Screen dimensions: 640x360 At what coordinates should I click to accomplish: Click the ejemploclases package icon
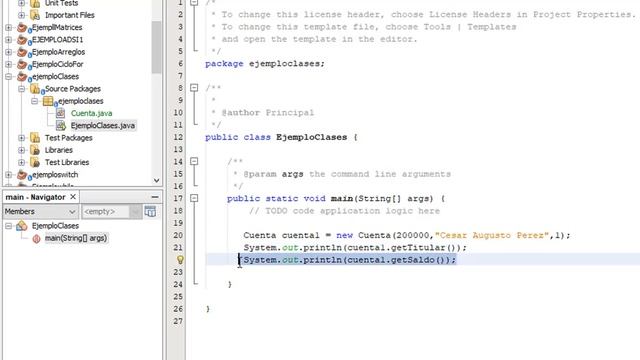point(49,101)
